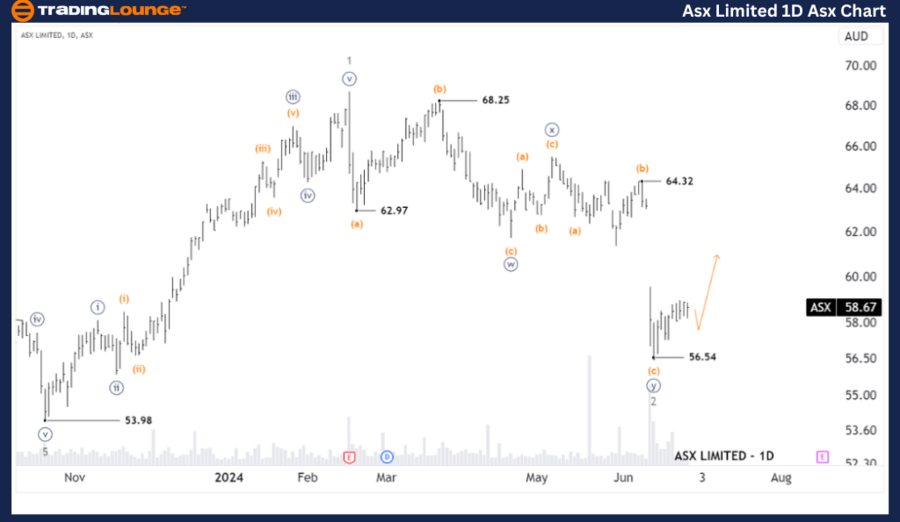Select the circled w wave label
The height and width of the screenshot is (522, 900).
coord(511,265)
